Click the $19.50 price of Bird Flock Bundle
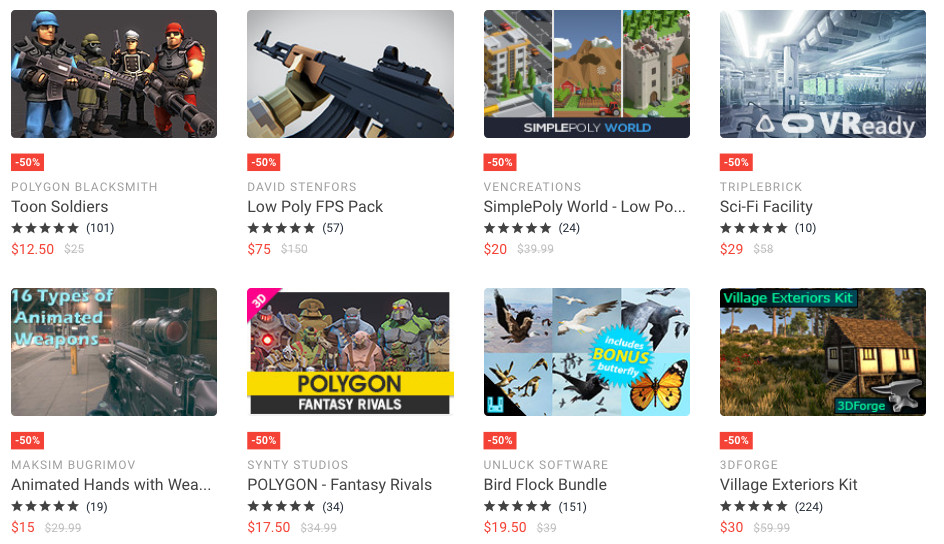Viewport: 944px width, 544px height. [505, 527]
